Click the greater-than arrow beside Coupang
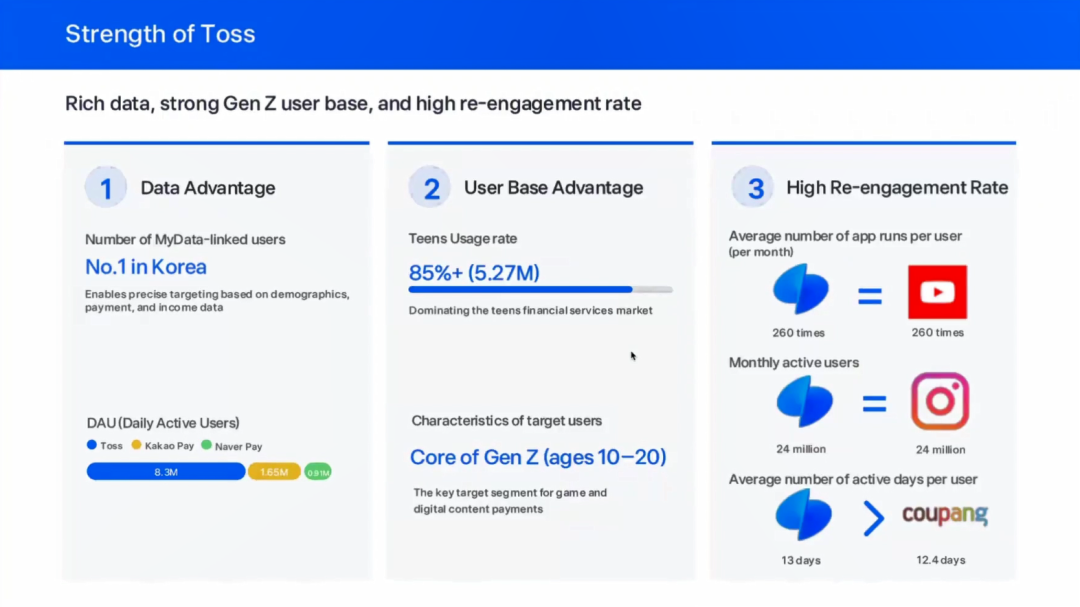Image resolution: width=1080 pixels, height=607 pixels. (x=873, y=519)
